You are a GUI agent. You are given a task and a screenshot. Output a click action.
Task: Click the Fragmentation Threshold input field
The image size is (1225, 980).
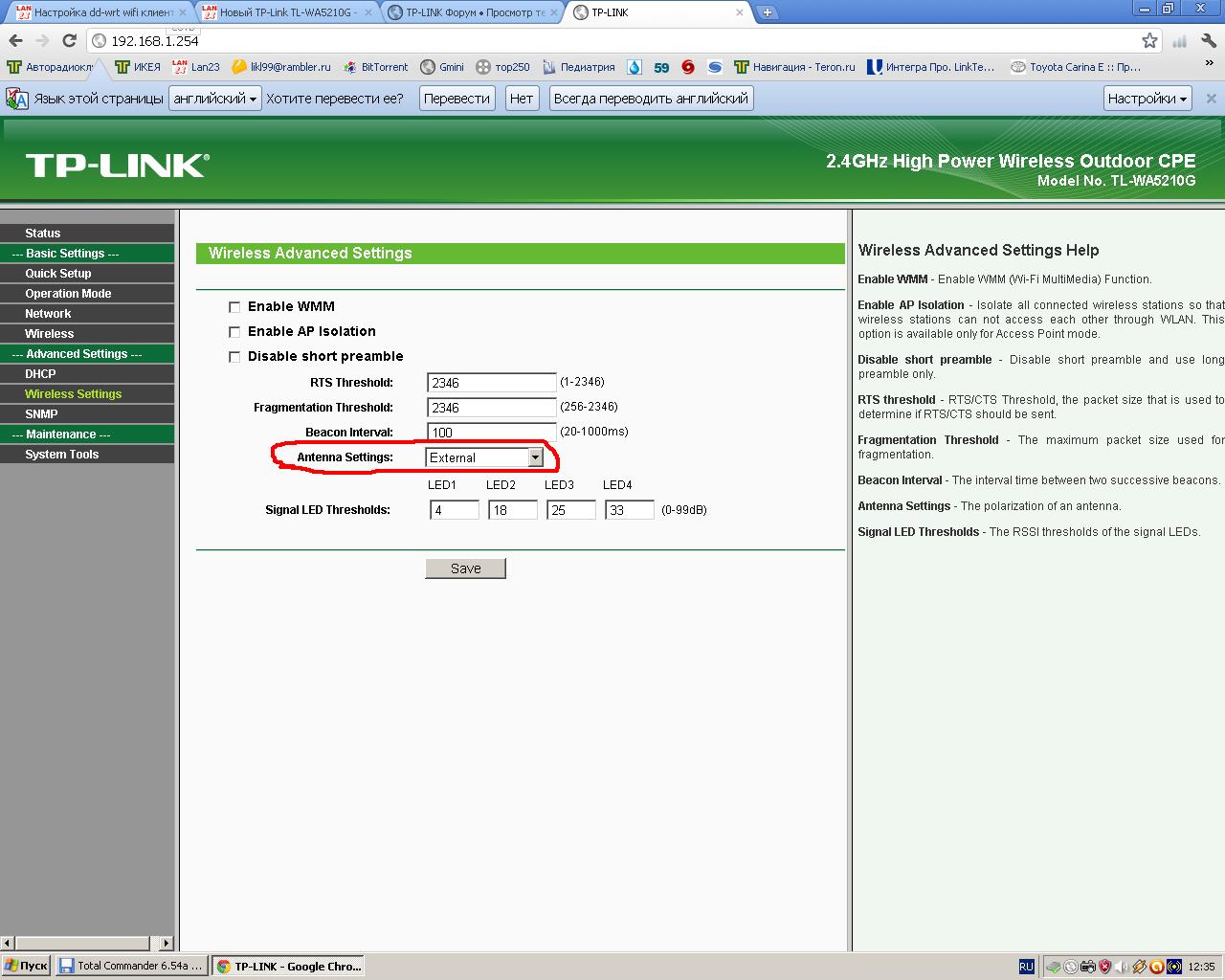(491, 408)
